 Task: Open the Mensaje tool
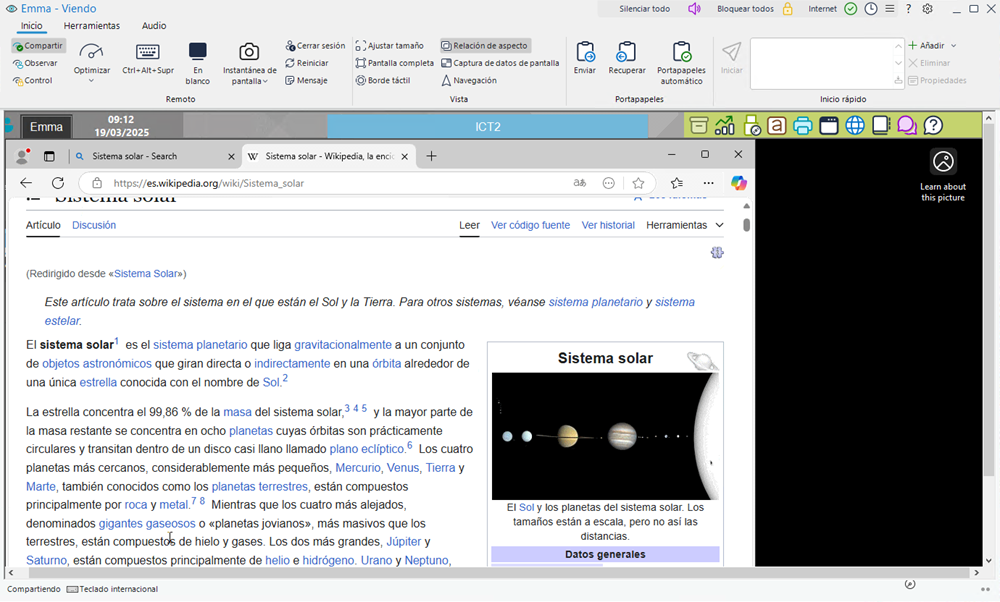(x=306, y=80)
